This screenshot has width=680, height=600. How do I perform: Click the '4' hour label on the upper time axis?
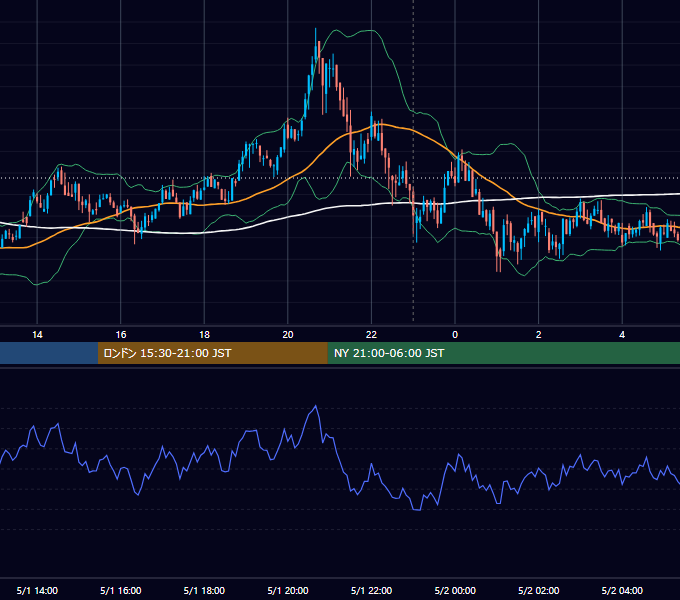[x=622, y=335]
